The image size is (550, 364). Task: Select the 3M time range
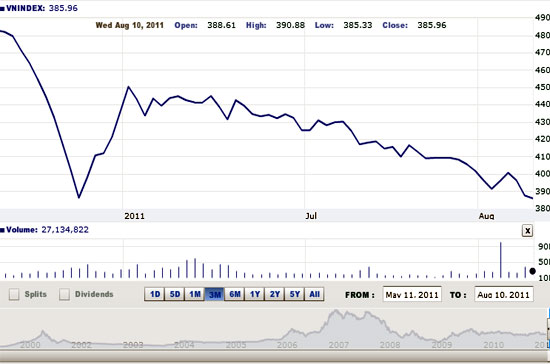coord(215,294)
